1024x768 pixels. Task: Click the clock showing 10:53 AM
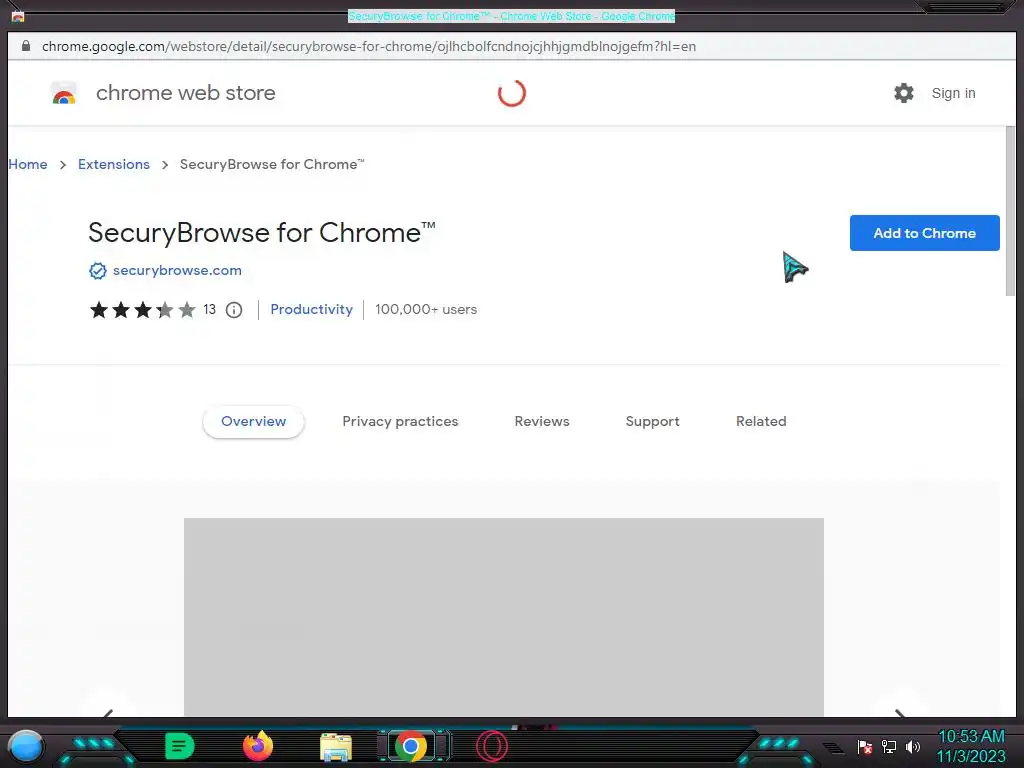click(971, 737)
